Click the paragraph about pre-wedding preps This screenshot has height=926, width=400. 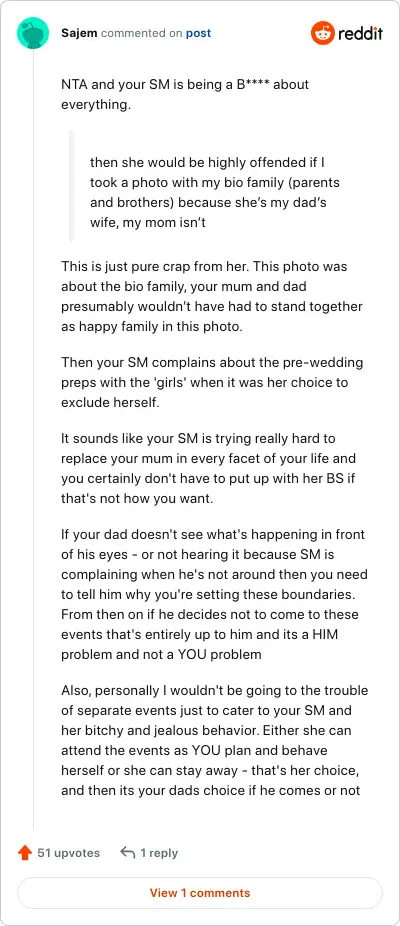point(212,383)
